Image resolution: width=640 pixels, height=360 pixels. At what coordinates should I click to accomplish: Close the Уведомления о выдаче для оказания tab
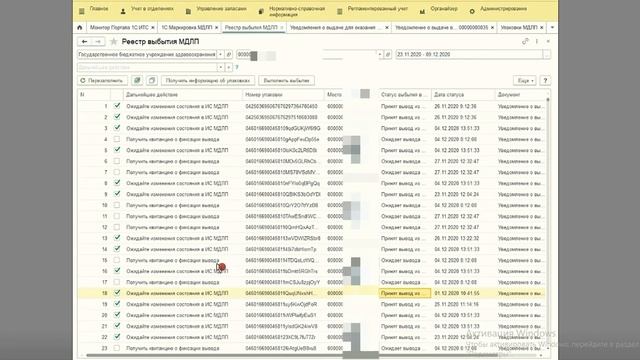click(387, 27)
